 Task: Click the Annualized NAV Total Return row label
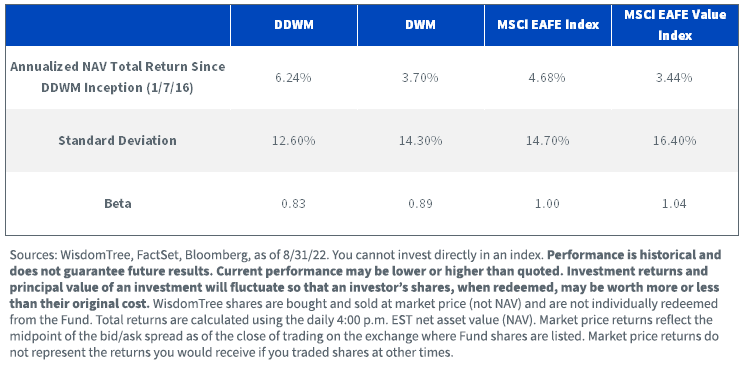(118, 78)
